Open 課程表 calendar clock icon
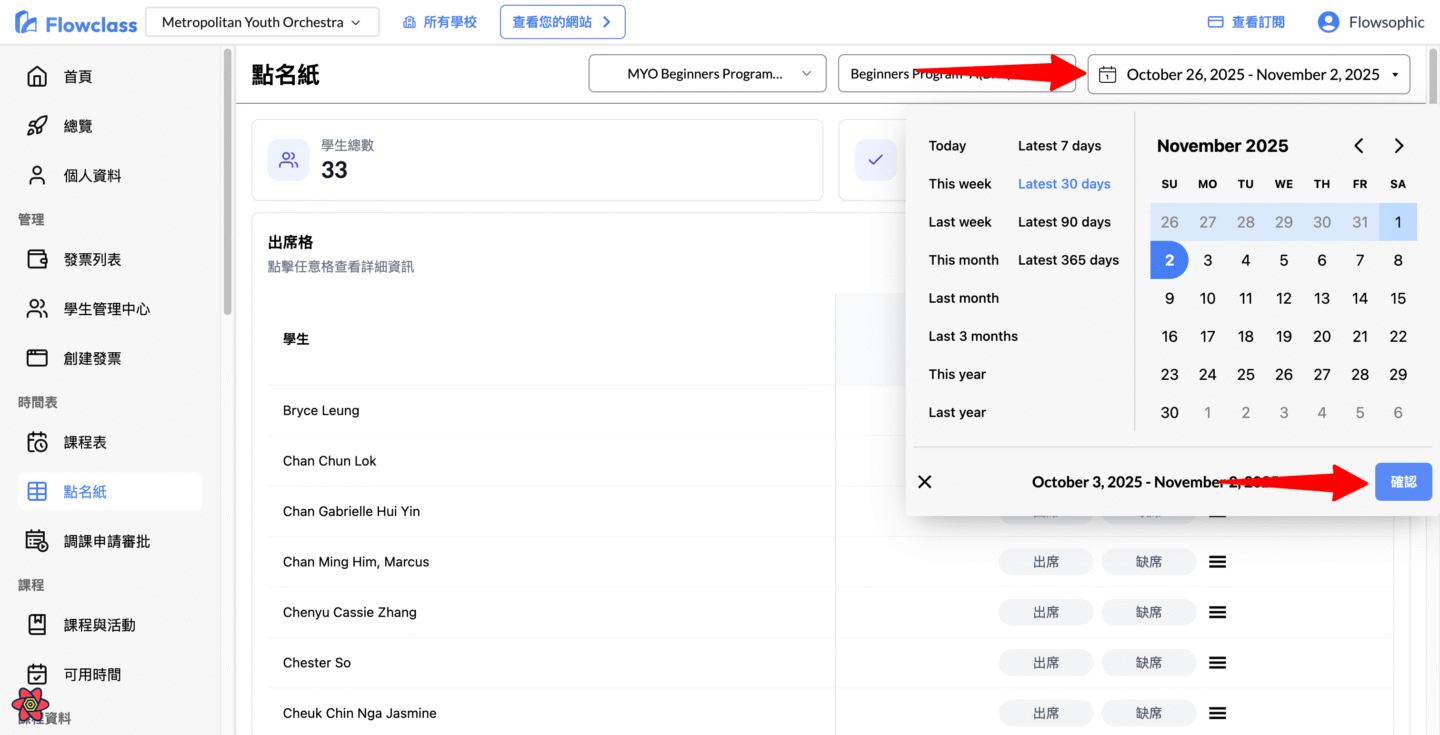The image size is (1440, 735). 37,442
